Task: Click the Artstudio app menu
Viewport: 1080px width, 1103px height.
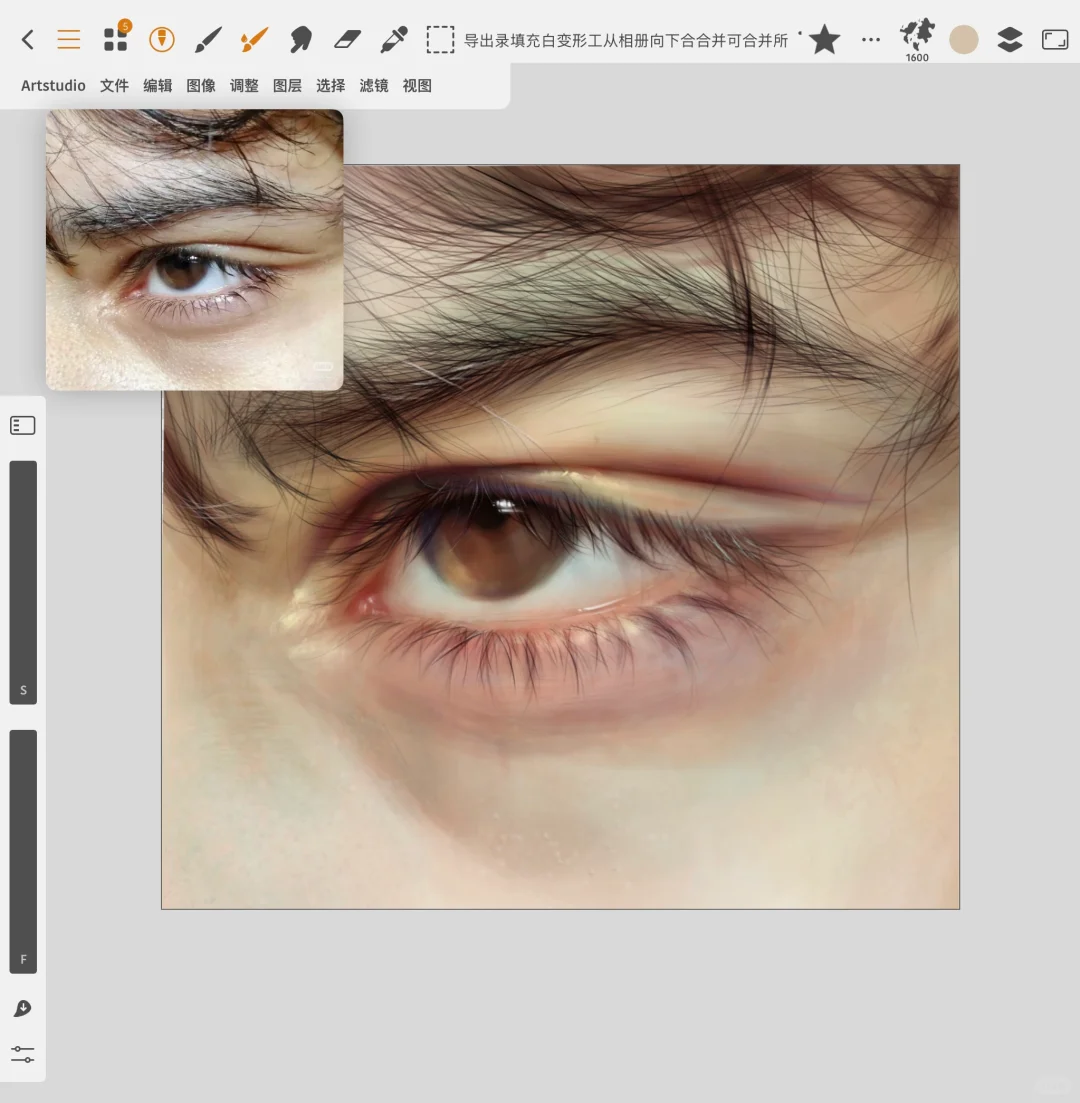Action: (x=53, y=86)
